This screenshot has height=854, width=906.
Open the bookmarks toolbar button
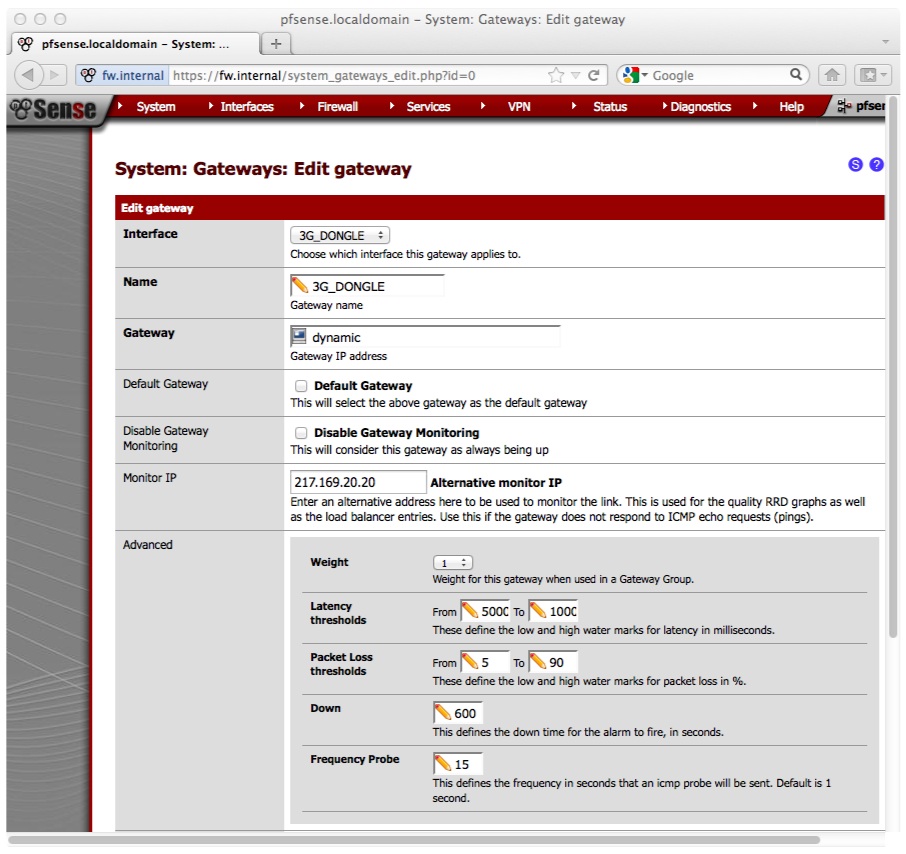(x=872, y=75)
